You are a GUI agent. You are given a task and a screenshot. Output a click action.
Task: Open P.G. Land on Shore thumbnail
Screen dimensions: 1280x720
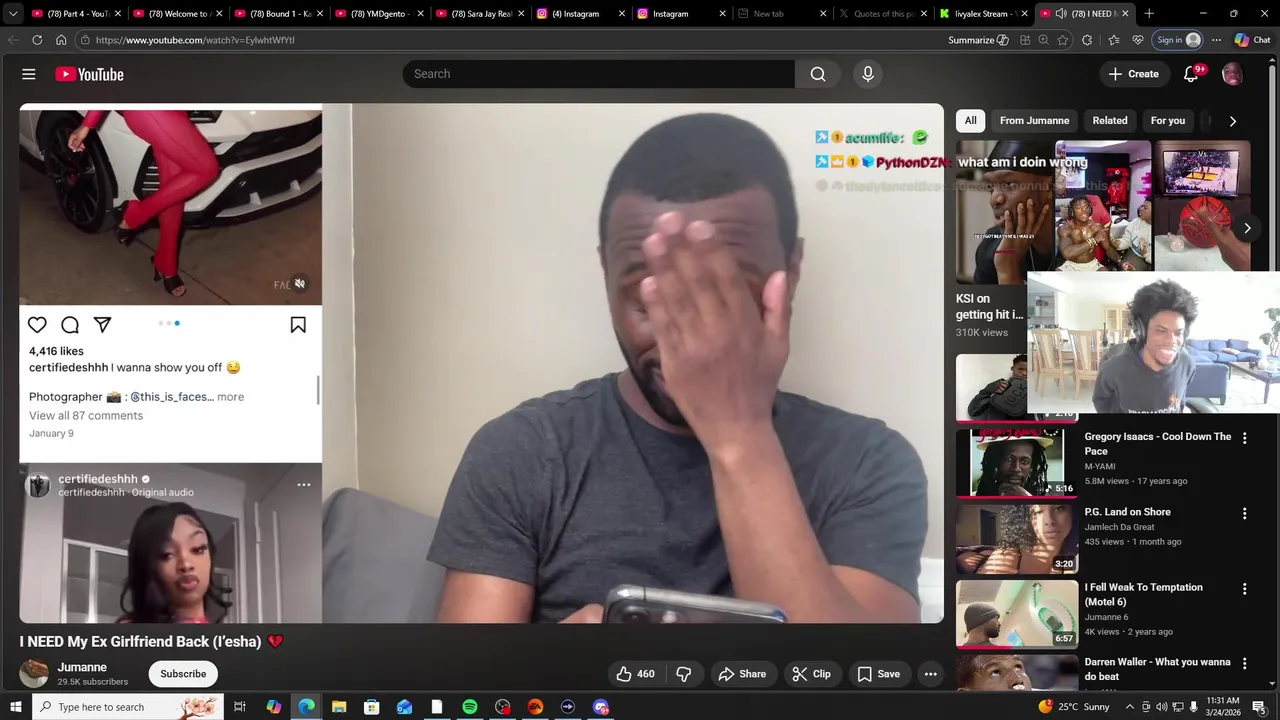click(1016, 537)
